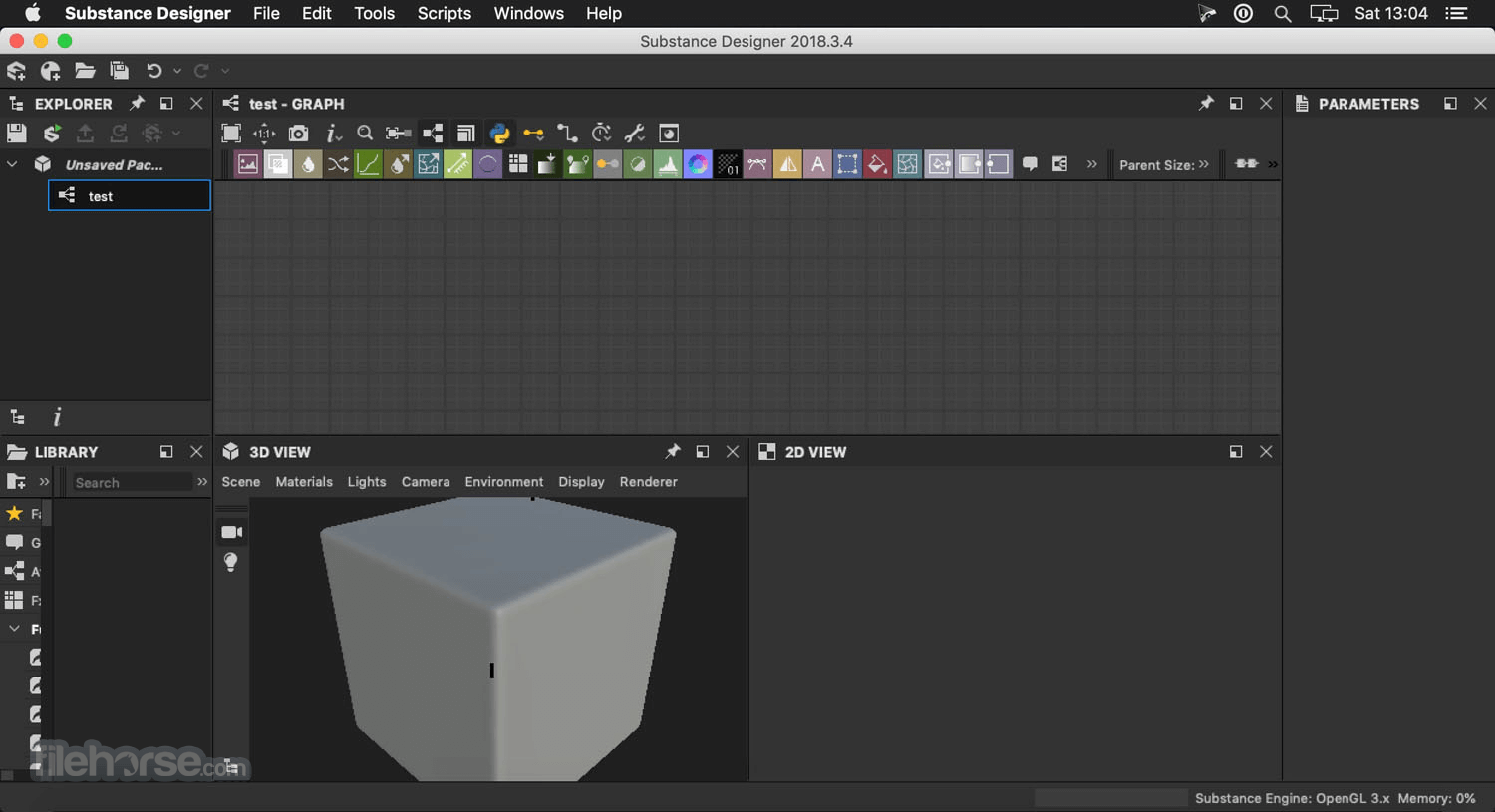1495x812 pixels.
Task: Reset zoom to 1:1 in graph
Action: (x=264, y=134)
